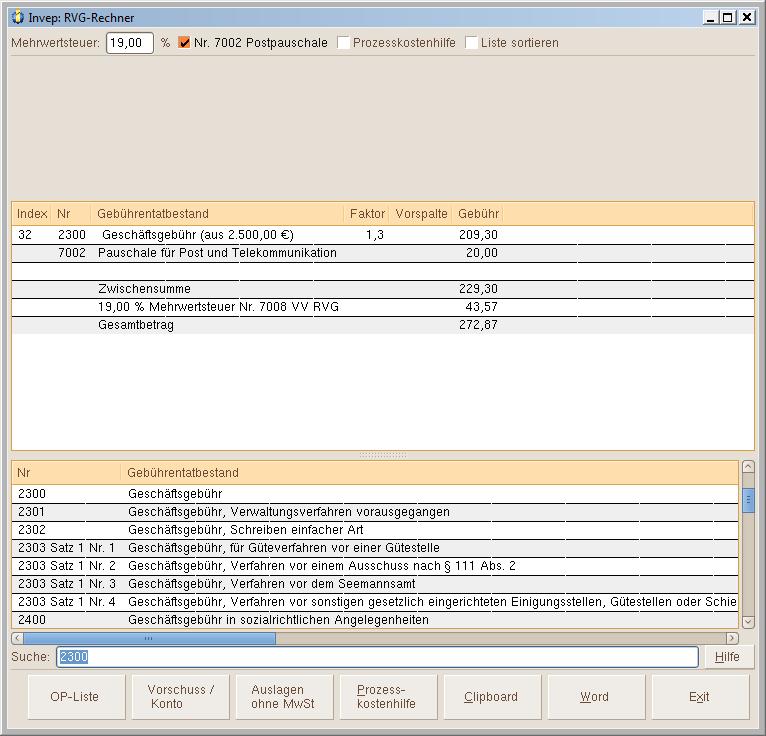Click the Mehrwertsteuer percentage field
The width and height of the screenshot is (766, 736).
(130, 42)
